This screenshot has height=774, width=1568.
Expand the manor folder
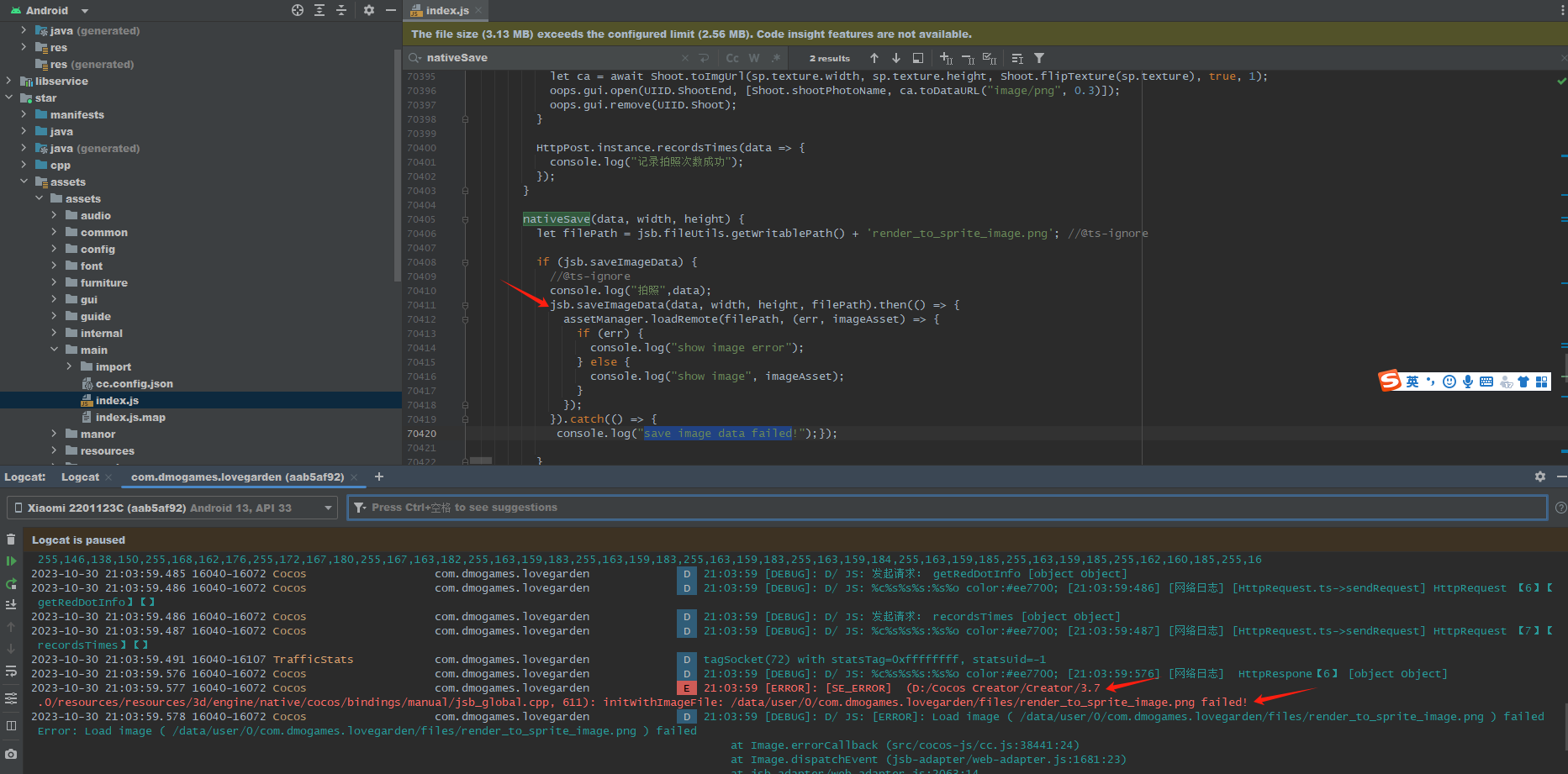click(x=54, y=434)
